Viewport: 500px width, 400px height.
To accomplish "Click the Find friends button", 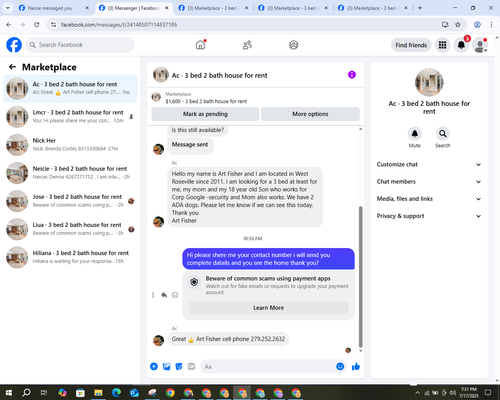I will point(411,45).
